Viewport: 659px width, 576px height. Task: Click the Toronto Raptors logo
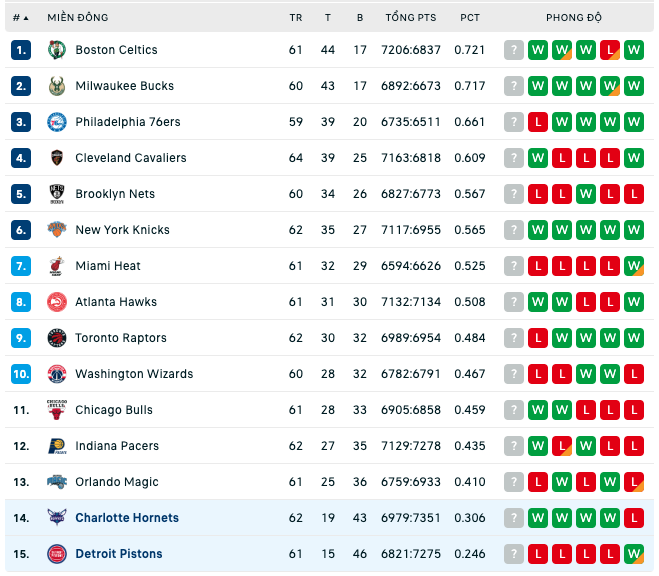(x=57, y=338)
